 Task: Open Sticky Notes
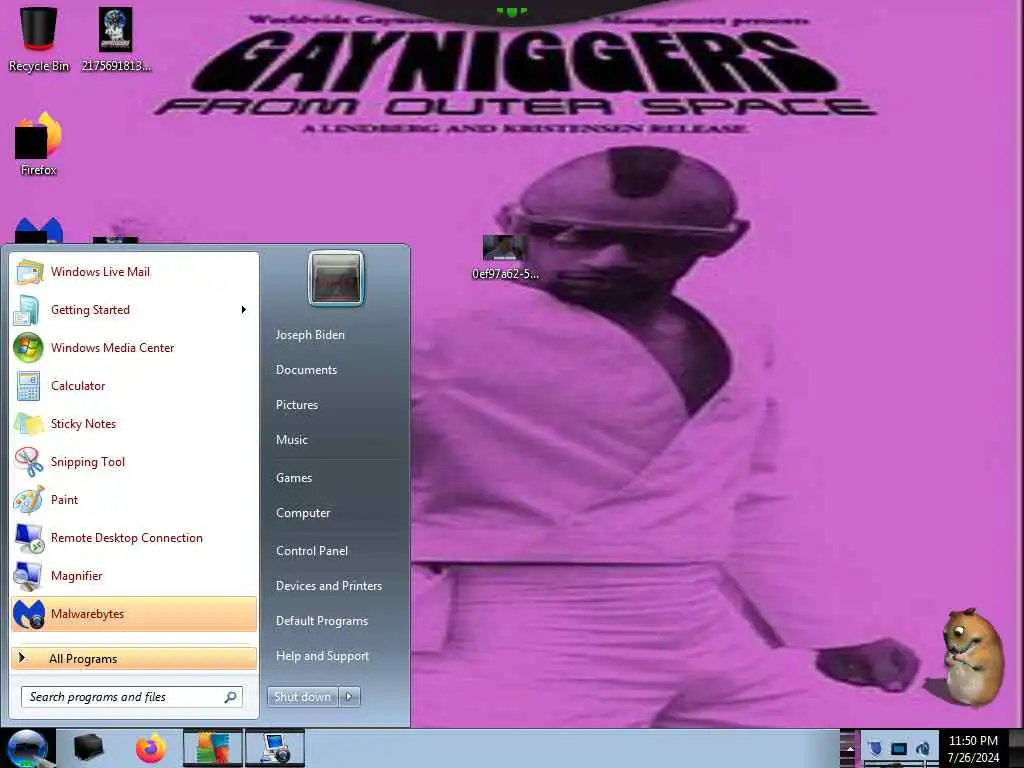pos(134,423)
